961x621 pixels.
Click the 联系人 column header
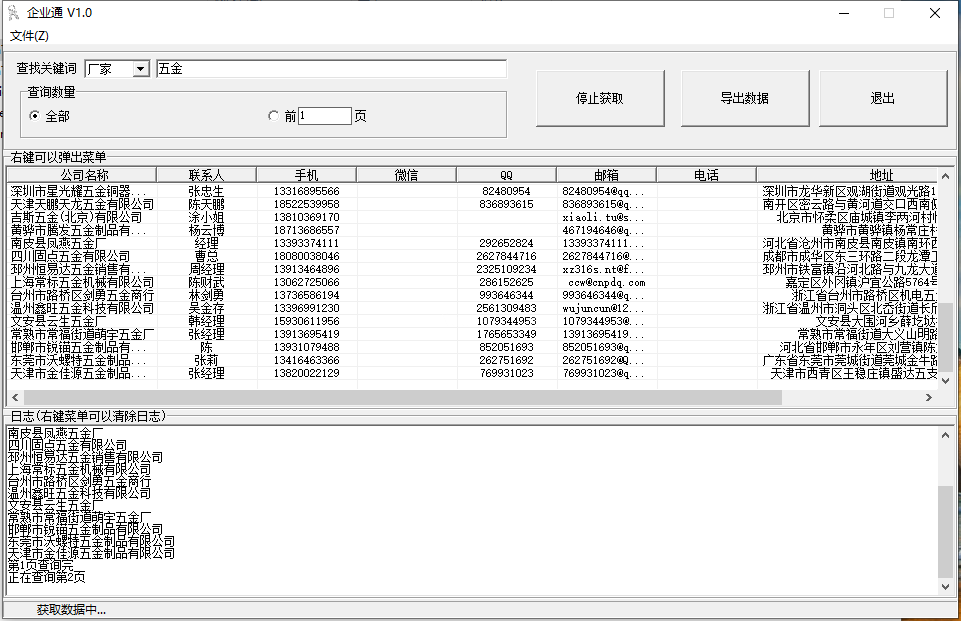click(x=206, y=175)
